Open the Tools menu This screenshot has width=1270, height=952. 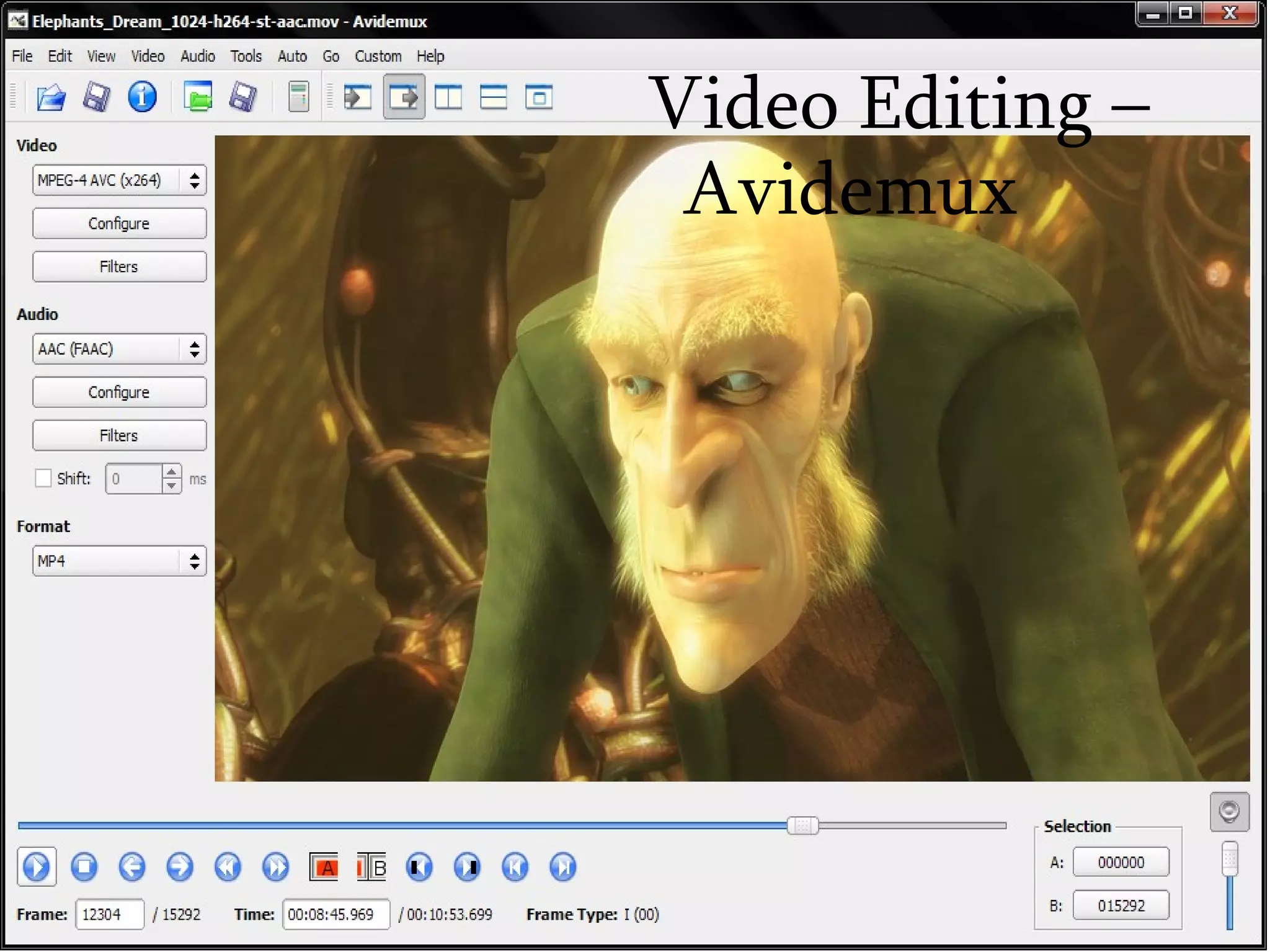(x=246, y=56)
